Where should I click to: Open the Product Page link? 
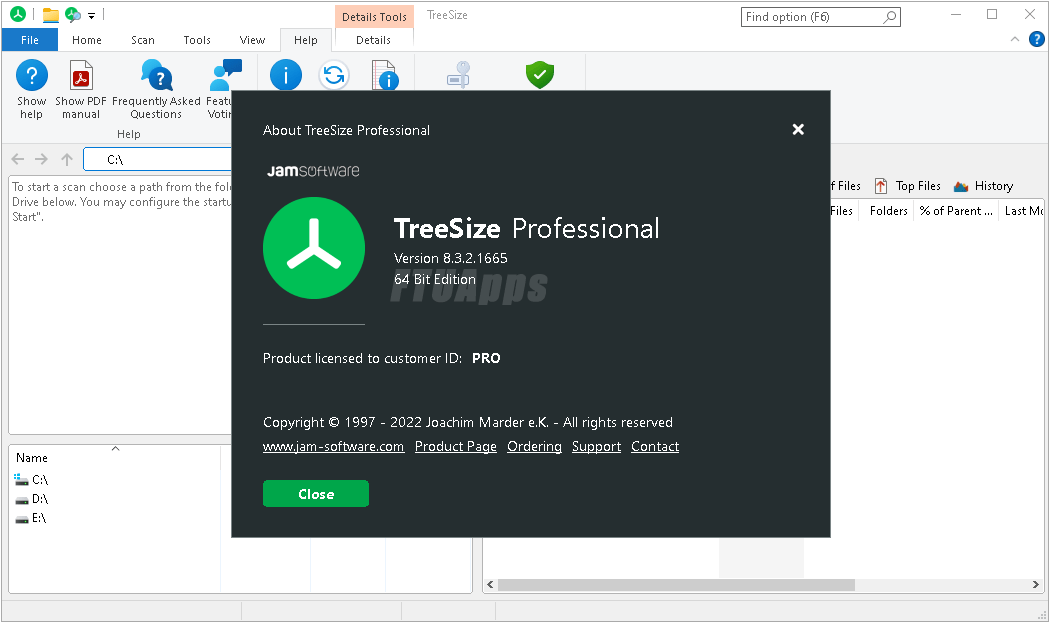point(456,446)
